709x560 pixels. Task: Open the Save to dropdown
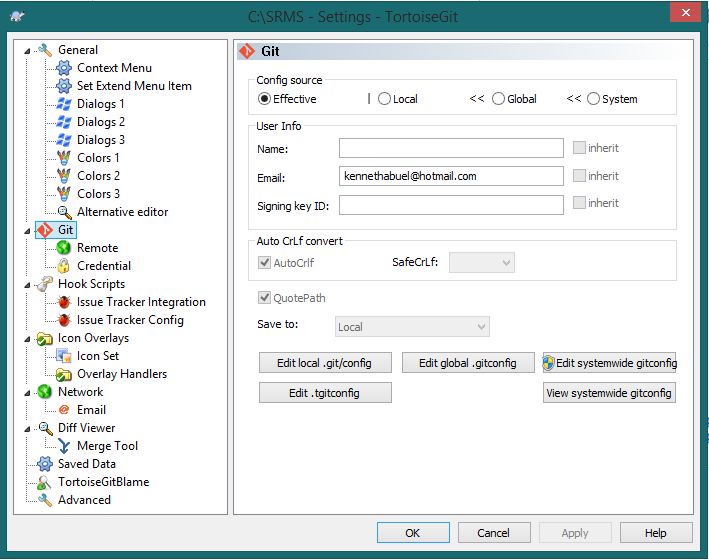pyautogui.click(x=412, y=327)
